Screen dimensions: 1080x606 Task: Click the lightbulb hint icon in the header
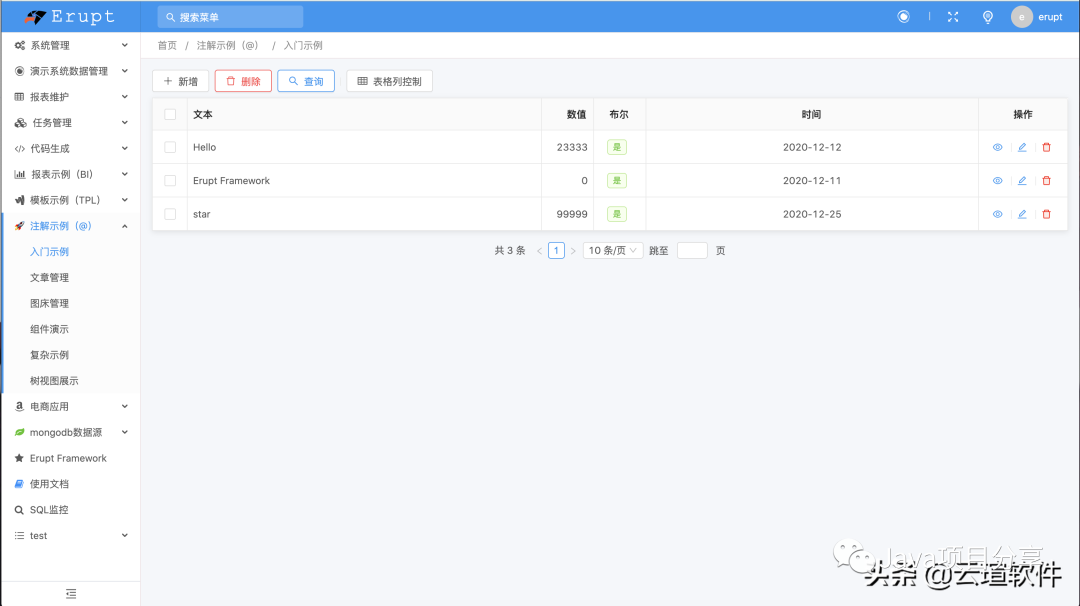(x=987, y=16)
